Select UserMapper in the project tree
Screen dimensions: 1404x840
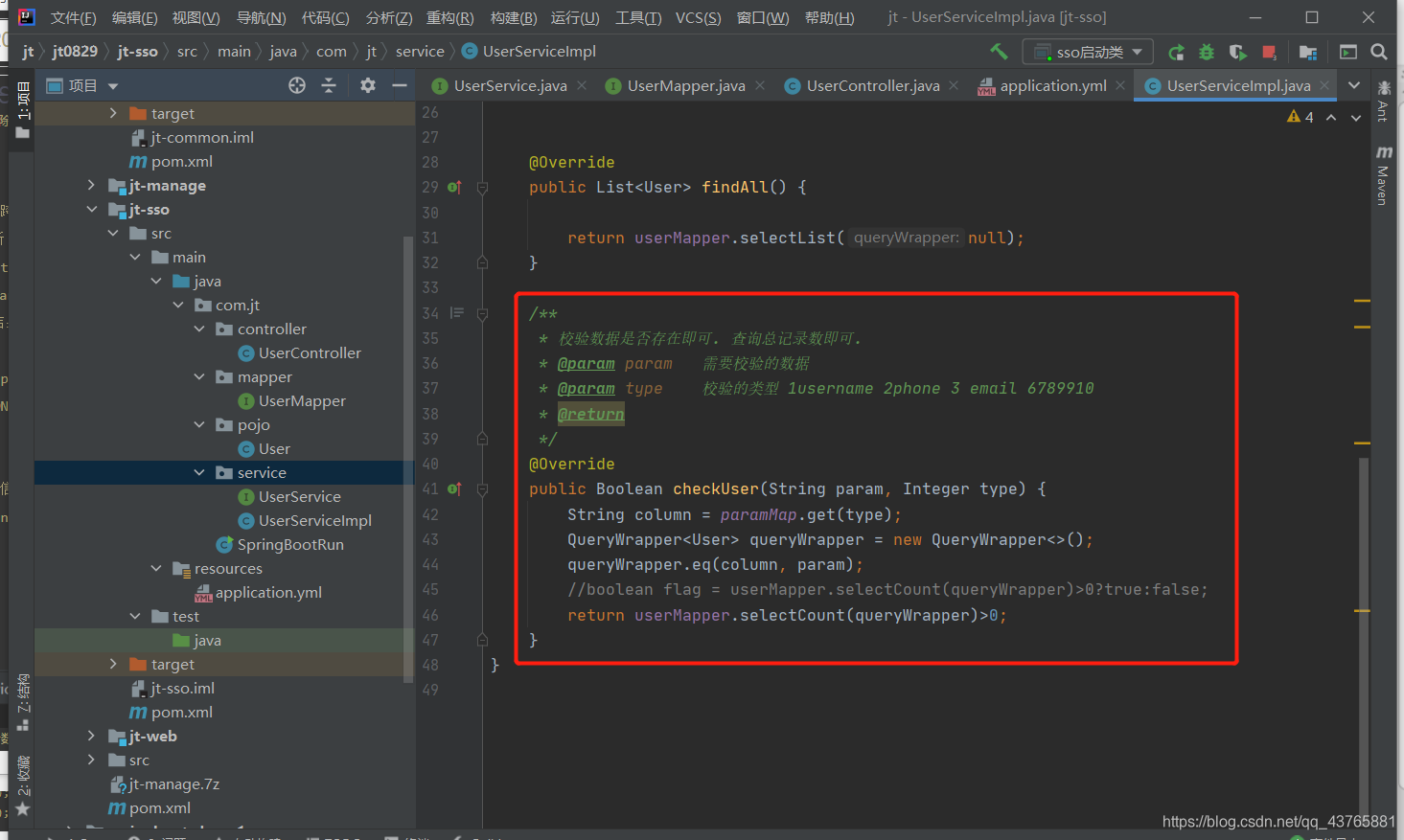tap(302, 400)
